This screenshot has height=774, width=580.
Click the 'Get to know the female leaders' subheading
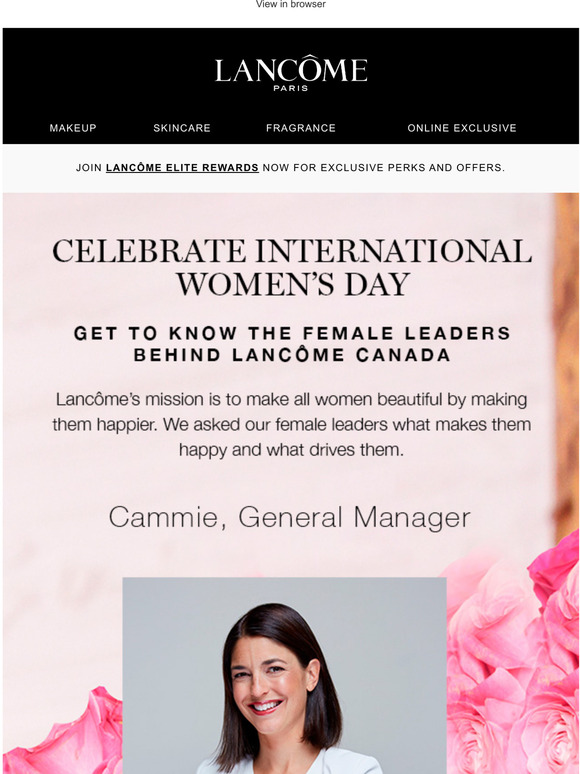(292, 344)
